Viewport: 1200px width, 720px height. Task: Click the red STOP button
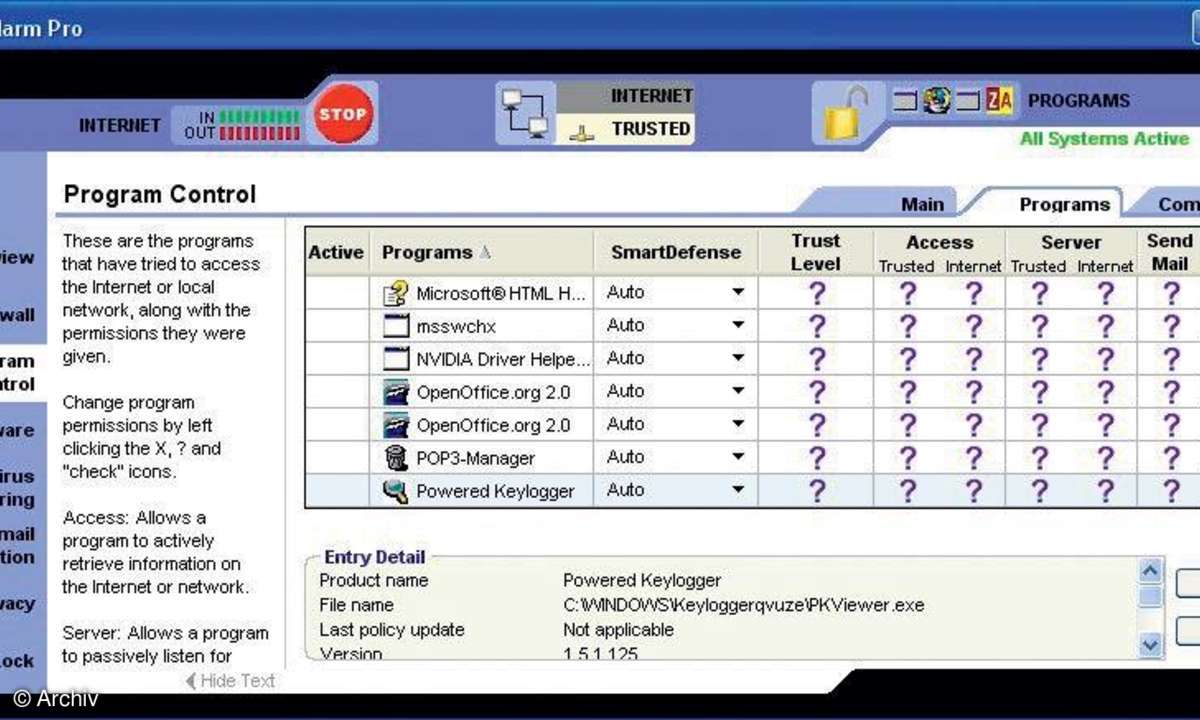coord(343,115)
